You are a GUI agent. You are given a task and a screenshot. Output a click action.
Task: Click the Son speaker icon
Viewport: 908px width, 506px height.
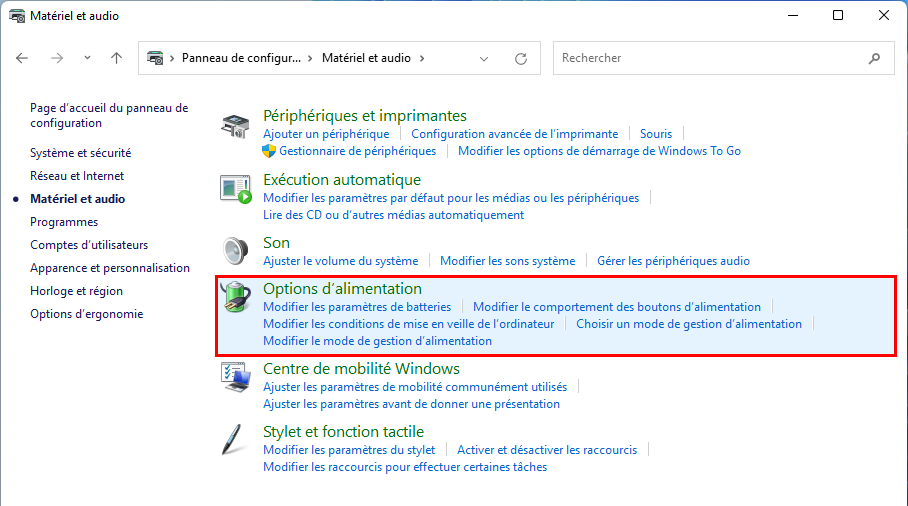235,251
